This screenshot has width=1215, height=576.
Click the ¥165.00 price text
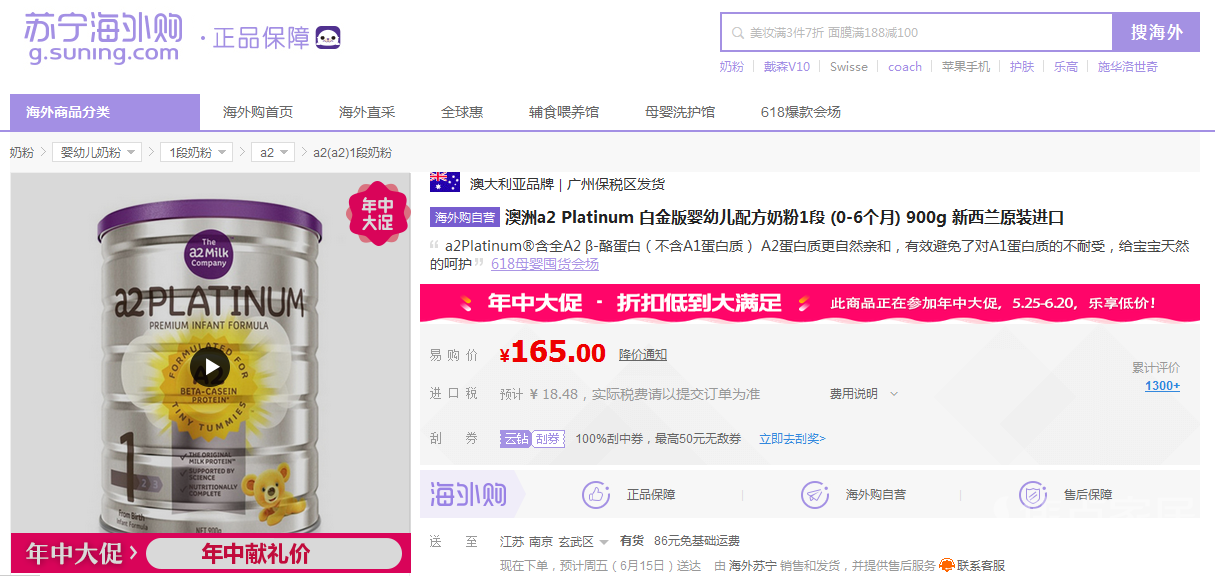pyautogui.click(x=553, y=353)
